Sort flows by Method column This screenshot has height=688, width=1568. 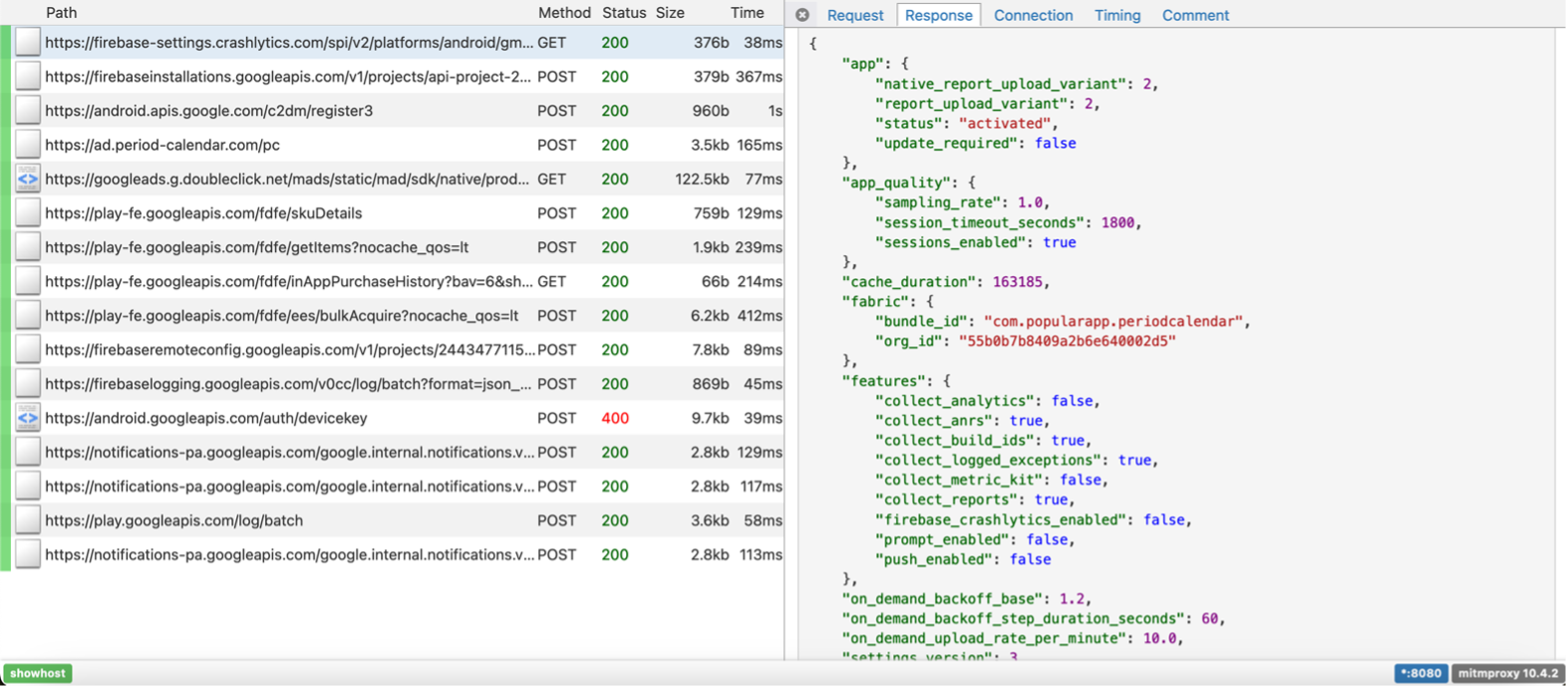[564, 13]
